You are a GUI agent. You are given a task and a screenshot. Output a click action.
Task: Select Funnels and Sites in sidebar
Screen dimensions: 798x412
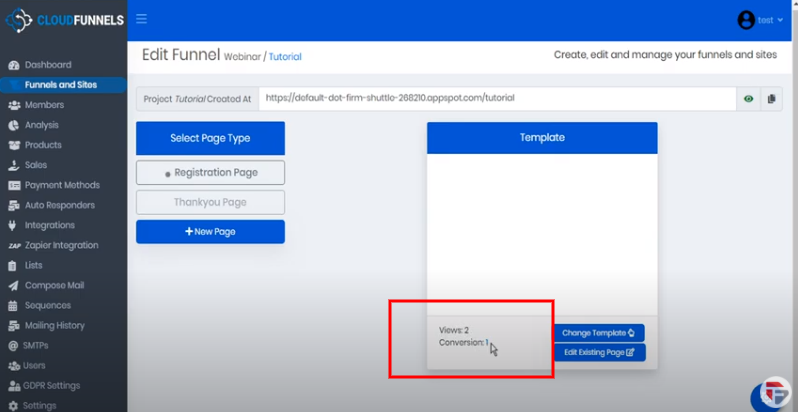60,85
